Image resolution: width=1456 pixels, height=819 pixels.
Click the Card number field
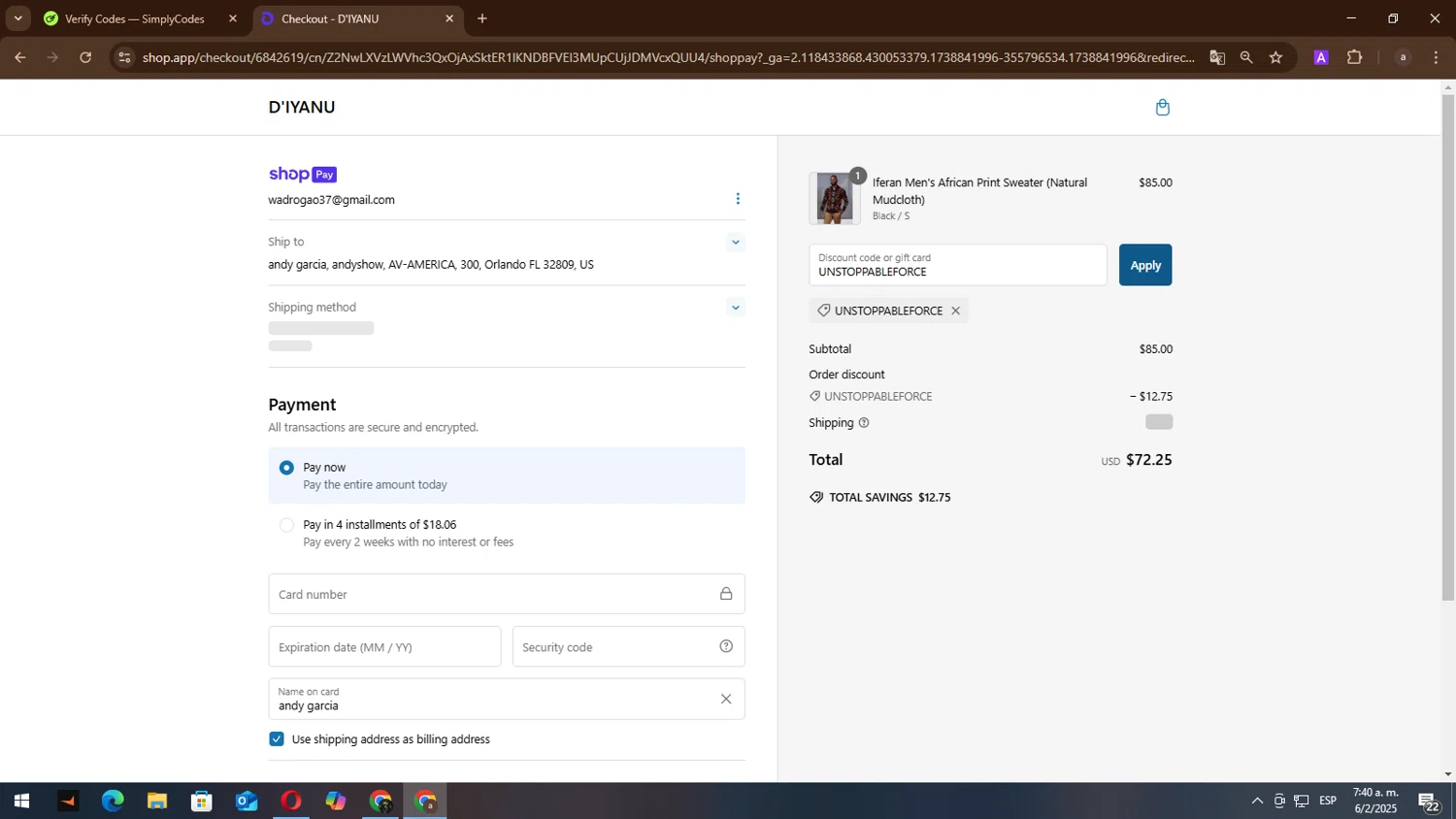click(507, 594)
